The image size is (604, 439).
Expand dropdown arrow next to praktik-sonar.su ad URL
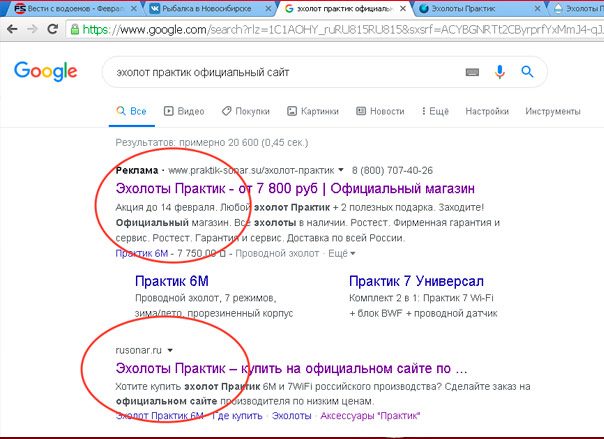coord(341,170)
